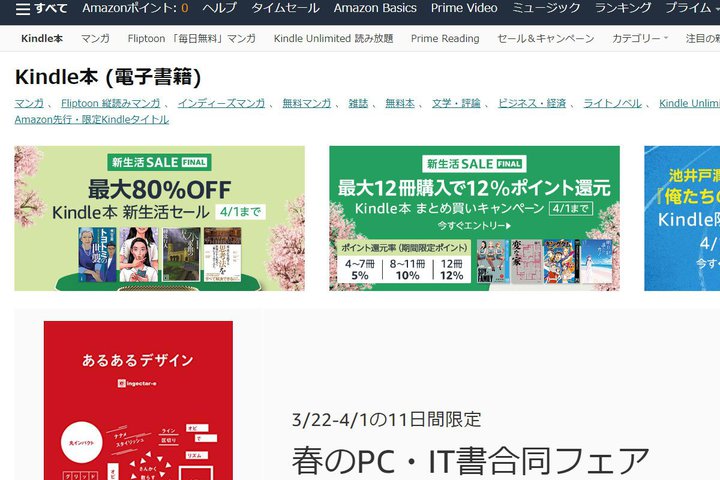The image size is (720, 480).
Task: Click the 文学・評論 link
Action: point(456,103)
